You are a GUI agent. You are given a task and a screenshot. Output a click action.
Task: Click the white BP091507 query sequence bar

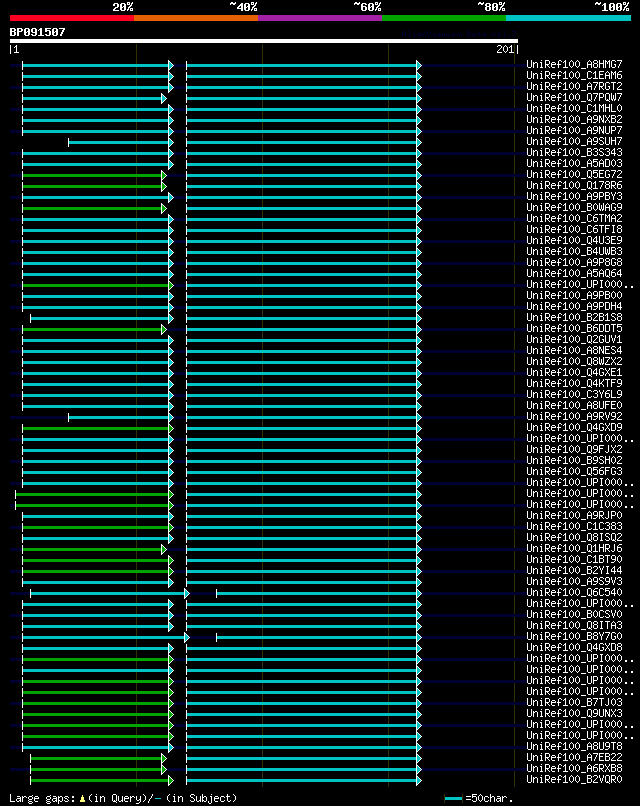tap(264, 41)
